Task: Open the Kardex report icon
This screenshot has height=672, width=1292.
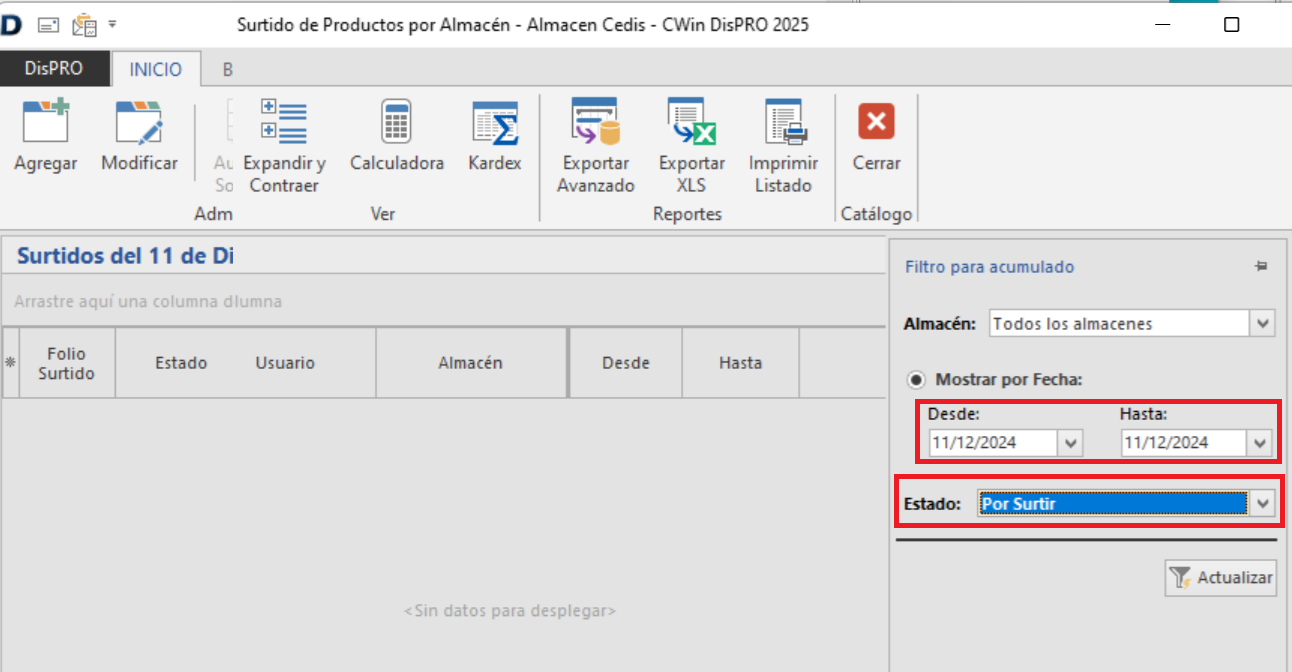Action: point(495,123)
